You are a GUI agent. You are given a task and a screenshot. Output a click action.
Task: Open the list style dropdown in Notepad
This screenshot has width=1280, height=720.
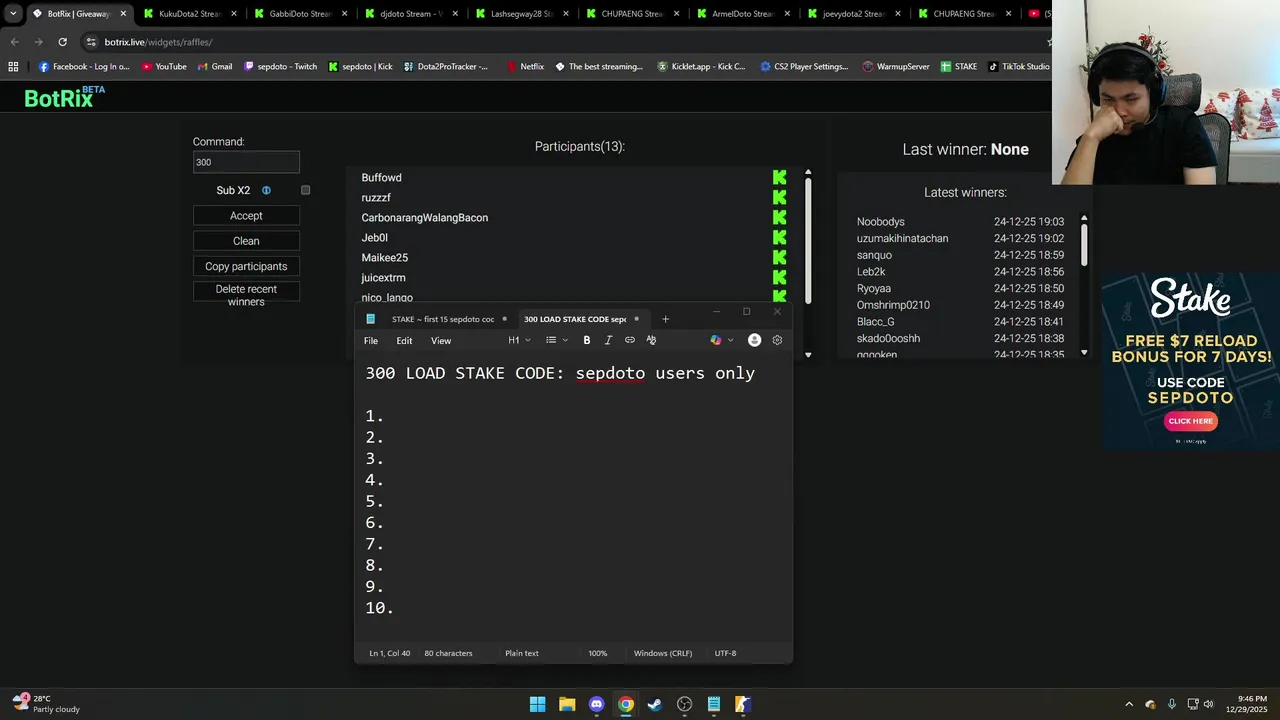coord(557,340)
